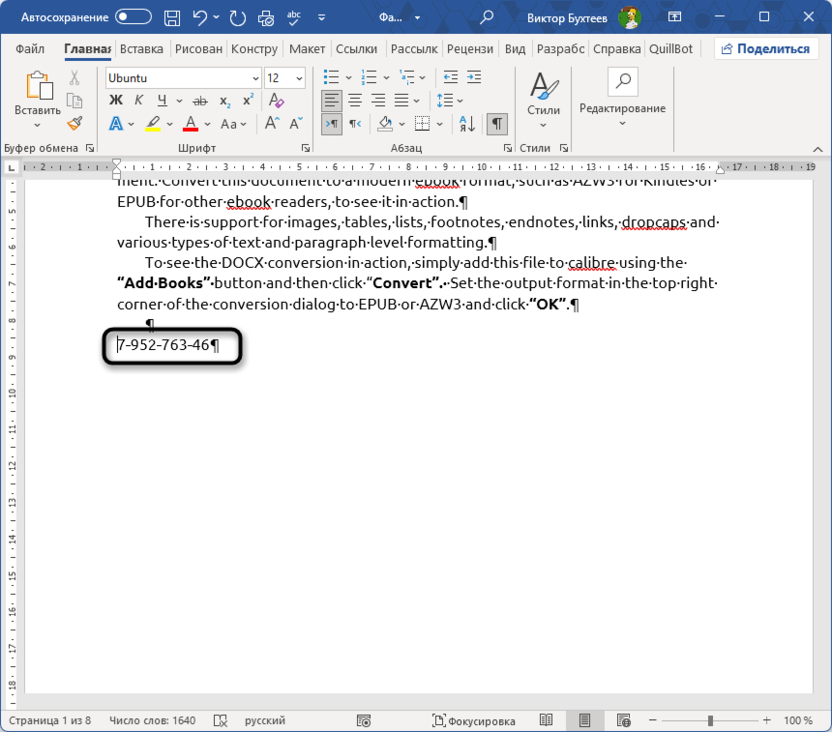Image resolution: width=832 pixels, height=732 pixels.
Task: Switch to the Ссылки ribbon tab
Action: click(x=356, y=49)
